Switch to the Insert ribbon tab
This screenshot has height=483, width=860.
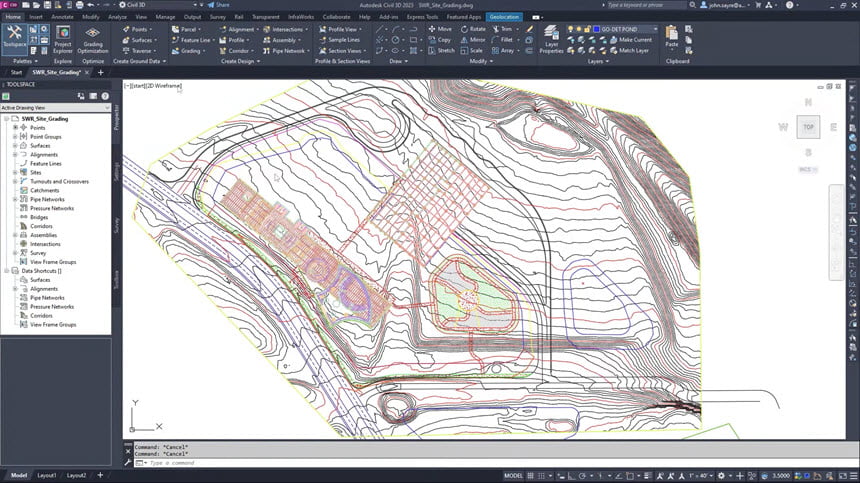tap(36, 17)
